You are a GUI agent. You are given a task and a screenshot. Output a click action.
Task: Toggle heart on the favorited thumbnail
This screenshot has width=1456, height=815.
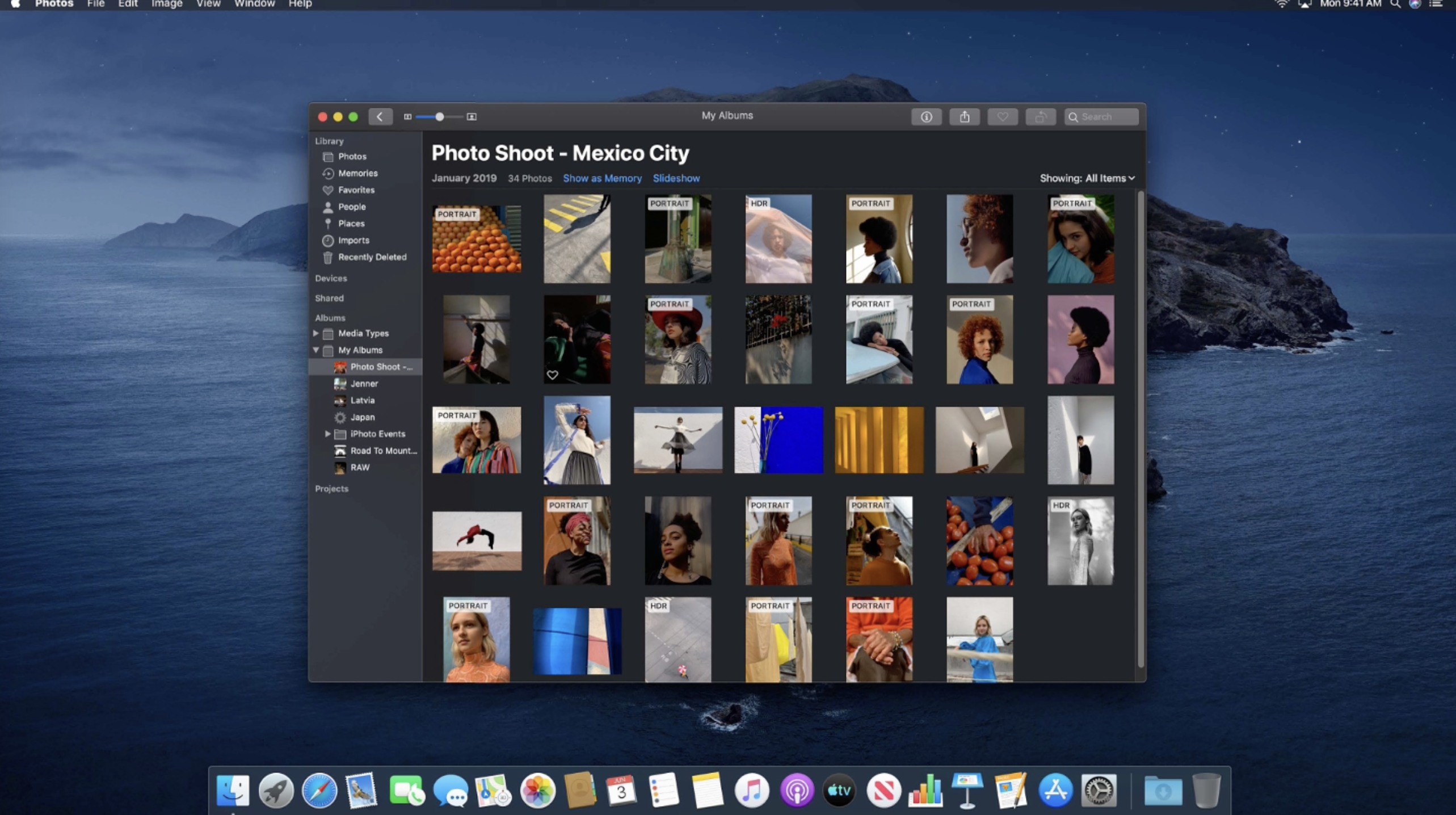tap(552, 375)
